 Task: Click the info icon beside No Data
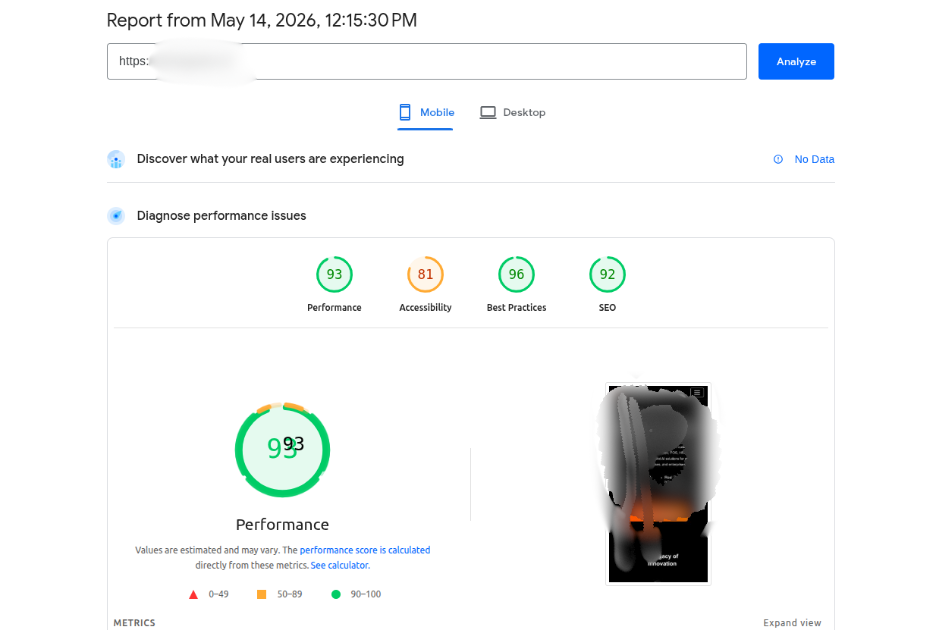pyautogui.click(x=778, y=159)
